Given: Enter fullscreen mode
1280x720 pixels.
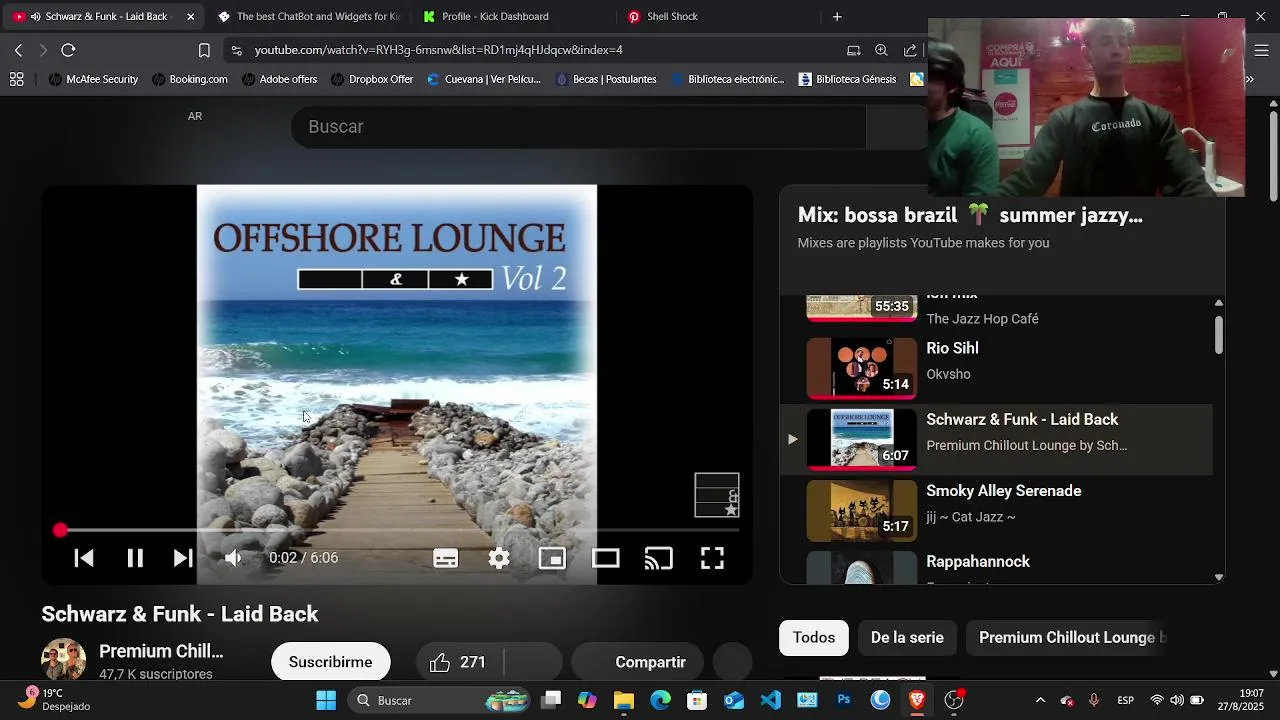Looking at the screenshot, I should 712,558.
